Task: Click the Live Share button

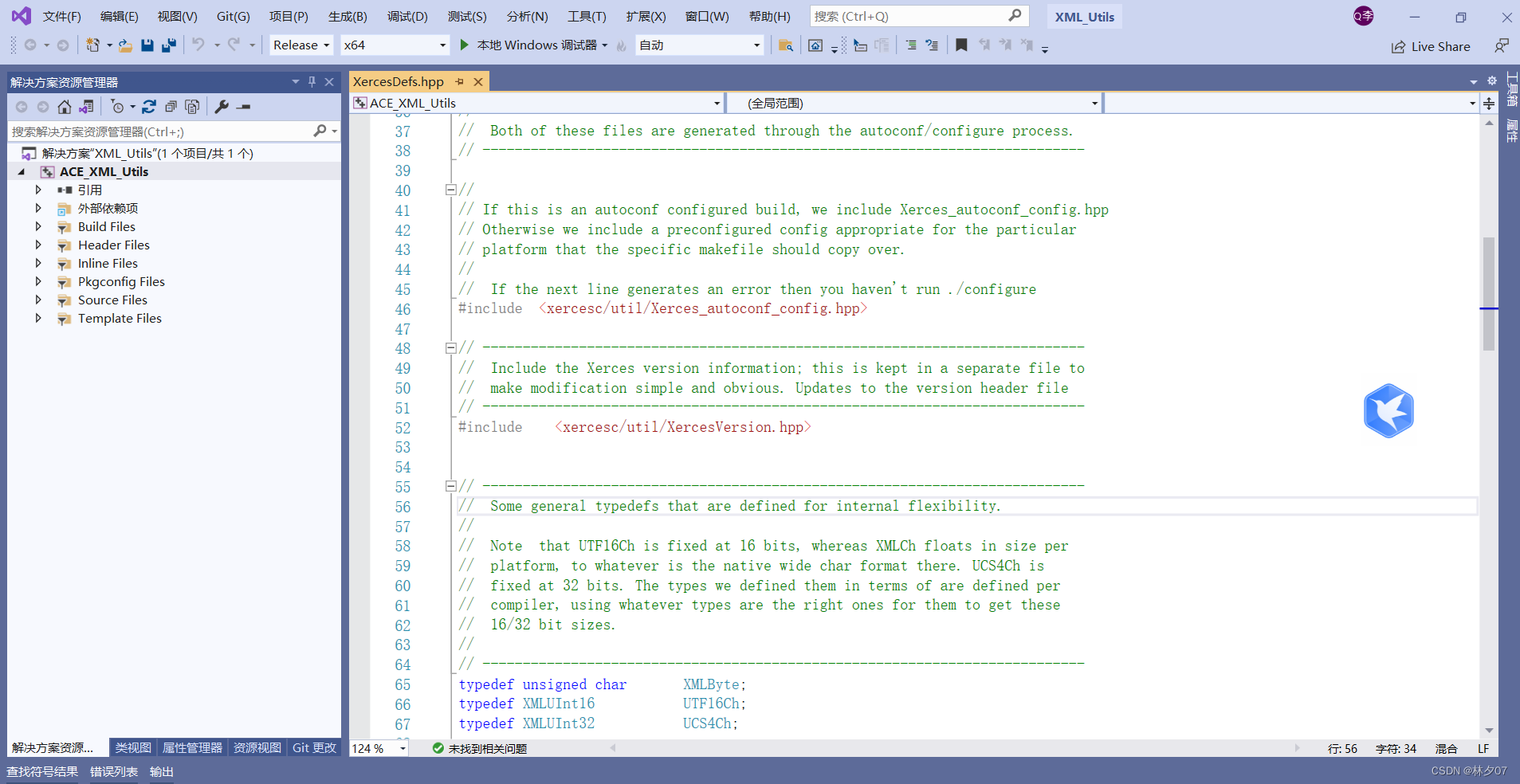Action: [1431, 46]
